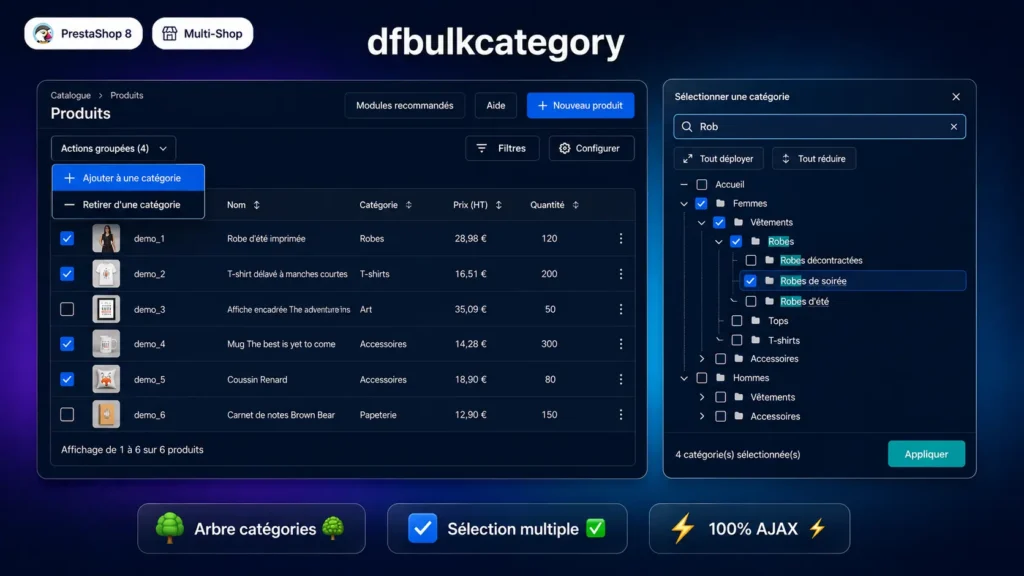
Task: Open the Actions groupées (4) dropdown
Action: coord(114,148)
